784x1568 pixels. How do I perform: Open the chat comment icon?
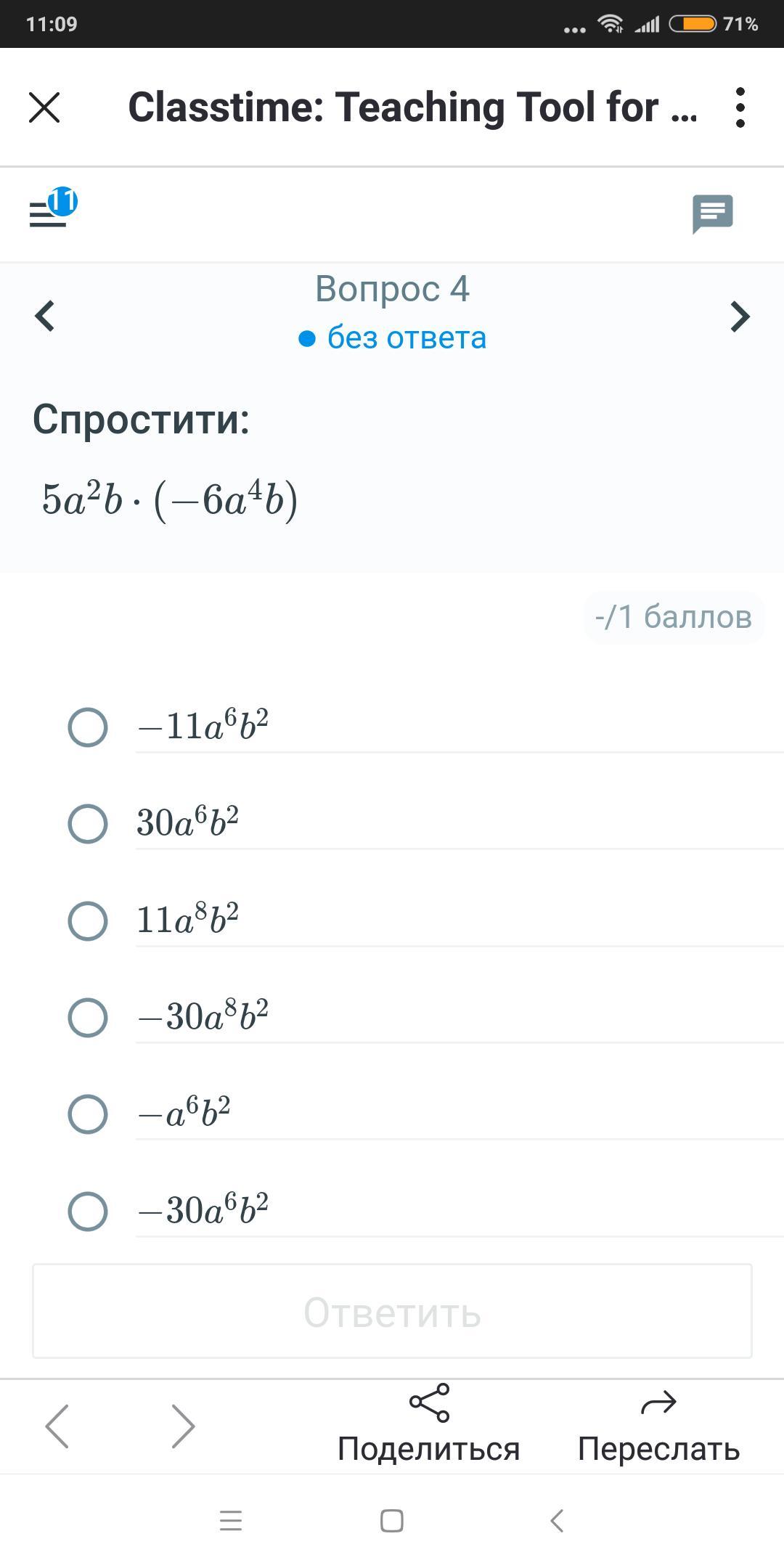point(712,213)
